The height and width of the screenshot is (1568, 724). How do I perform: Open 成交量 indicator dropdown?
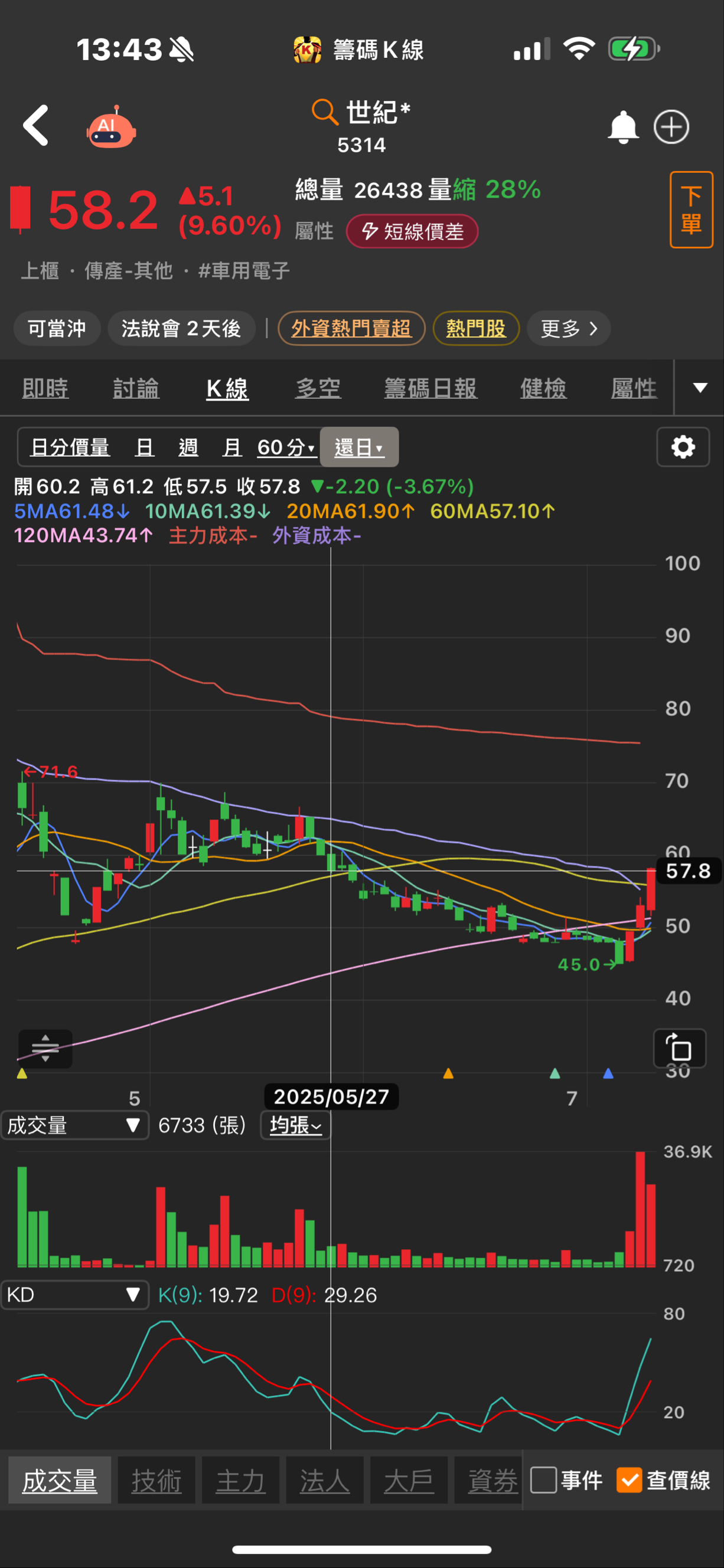click(x=75, y=1125)
